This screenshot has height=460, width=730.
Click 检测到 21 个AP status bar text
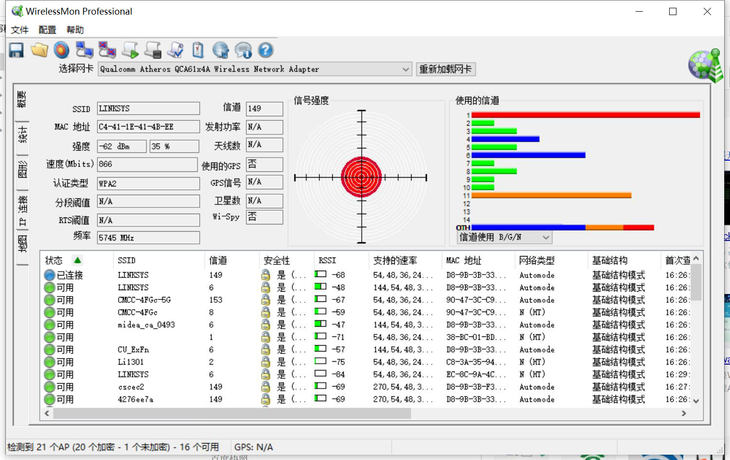(113, 447)
